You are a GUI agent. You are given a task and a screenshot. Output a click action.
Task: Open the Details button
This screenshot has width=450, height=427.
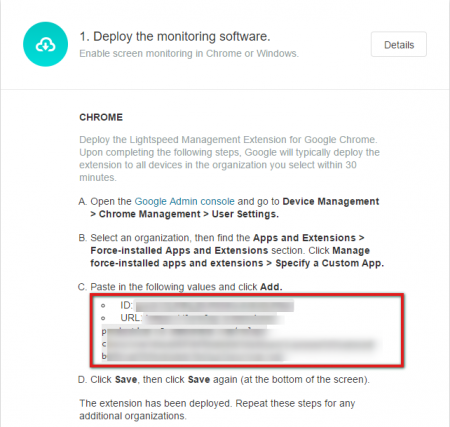point(399,44)
